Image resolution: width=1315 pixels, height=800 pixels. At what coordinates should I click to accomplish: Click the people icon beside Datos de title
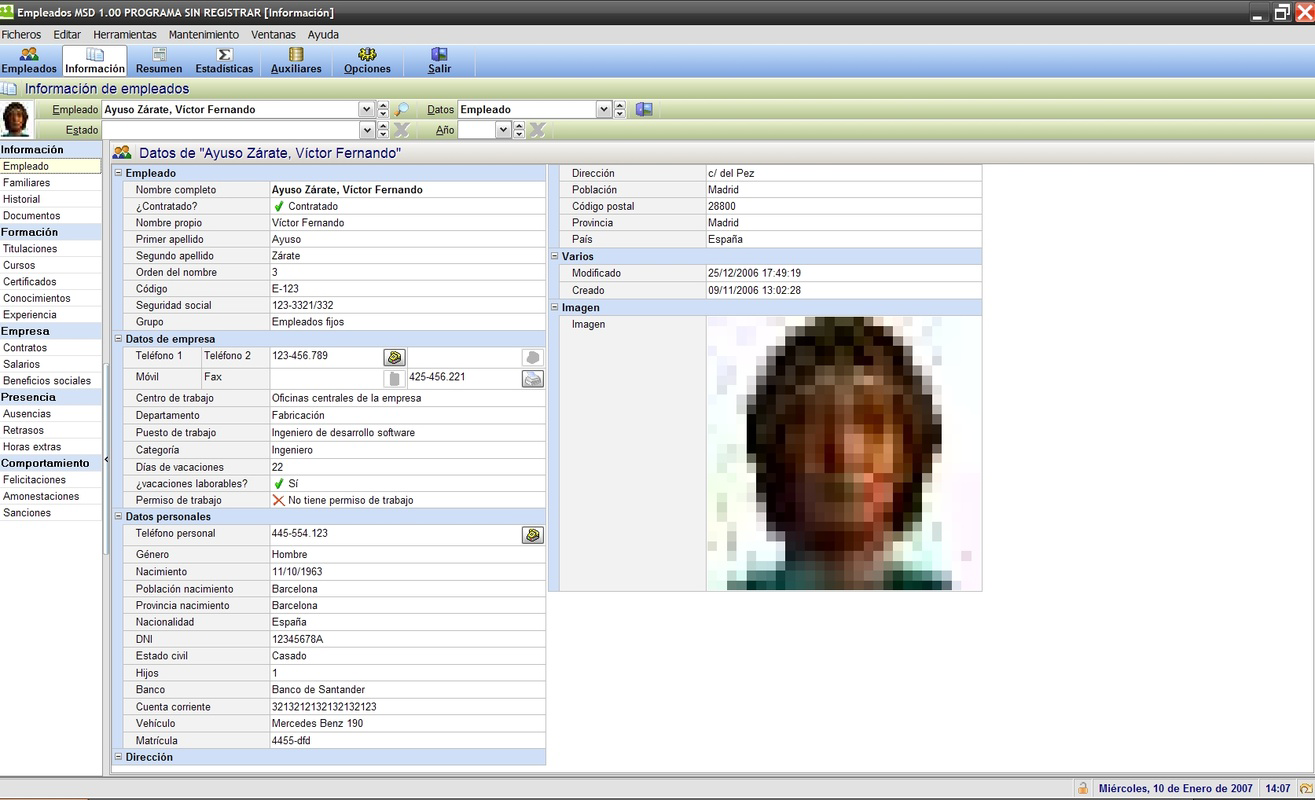[x=122, y=152]
